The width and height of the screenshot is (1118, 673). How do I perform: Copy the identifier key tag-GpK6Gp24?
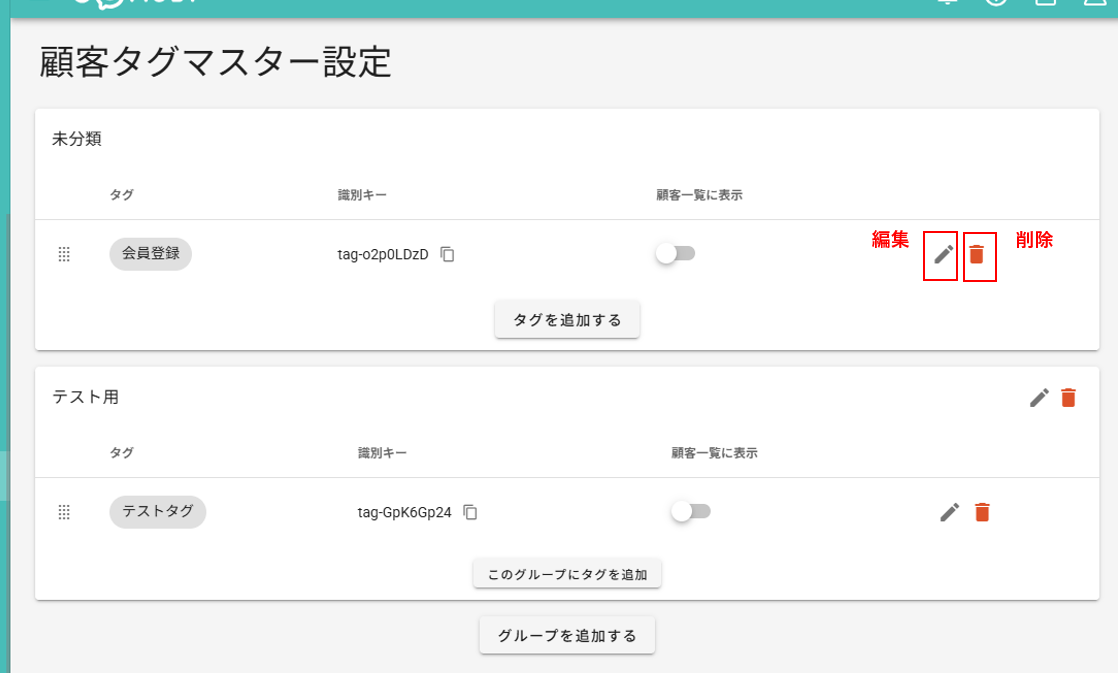click(x=471, y=512)
